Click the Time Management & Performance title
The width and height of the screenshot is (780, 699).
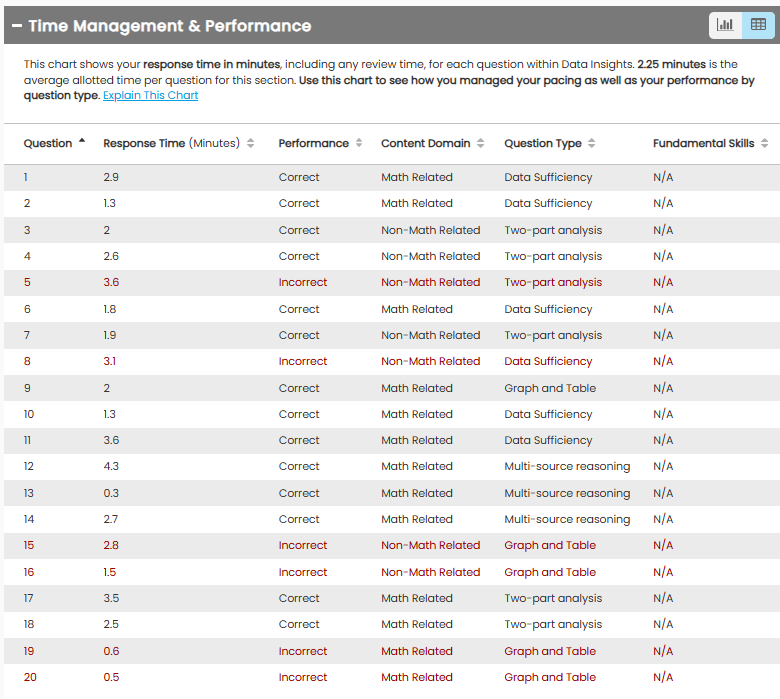pos(169,26)
